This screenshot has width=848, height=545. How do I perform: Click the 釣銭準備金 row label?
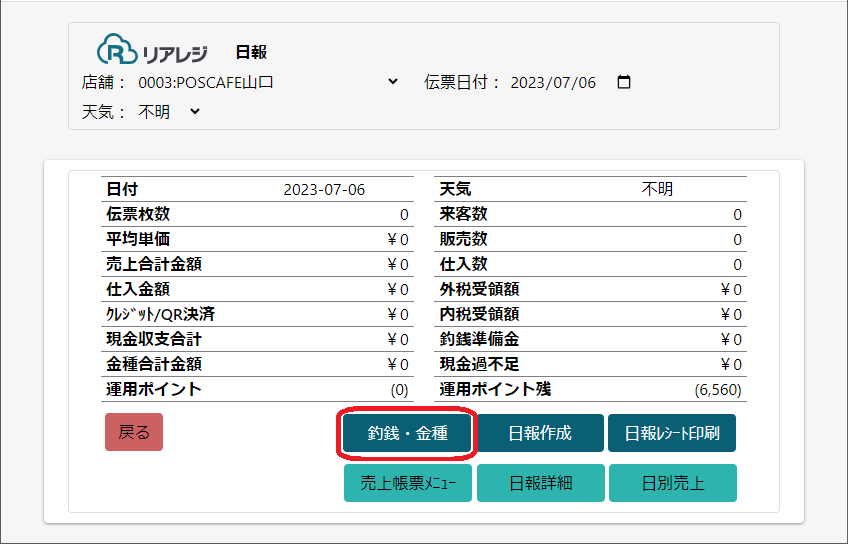coord(480,340)
